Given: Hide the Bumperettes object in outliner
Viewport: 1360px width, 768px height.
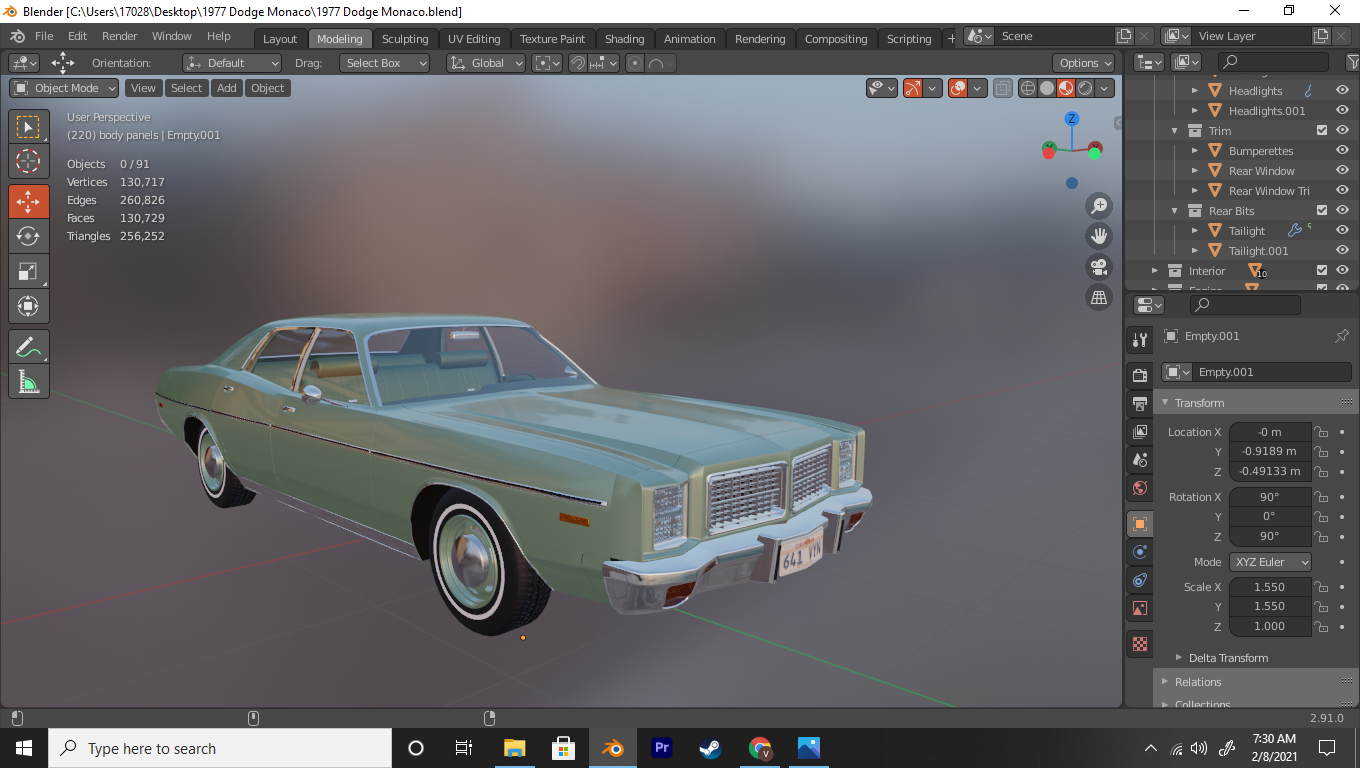Looking at the screenshot, I should point(1342,150).
